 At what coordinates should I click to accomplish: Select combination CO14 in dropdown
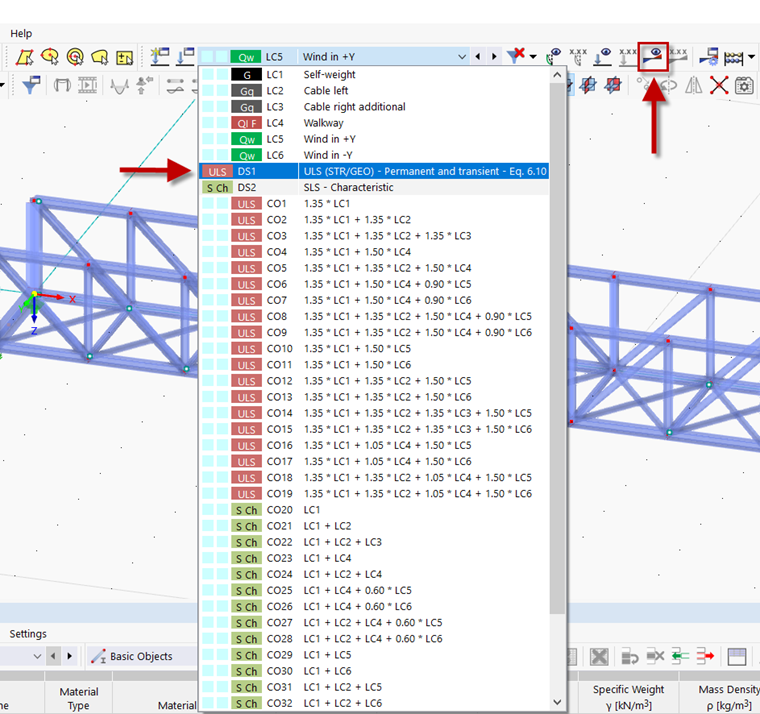[374, 413]
